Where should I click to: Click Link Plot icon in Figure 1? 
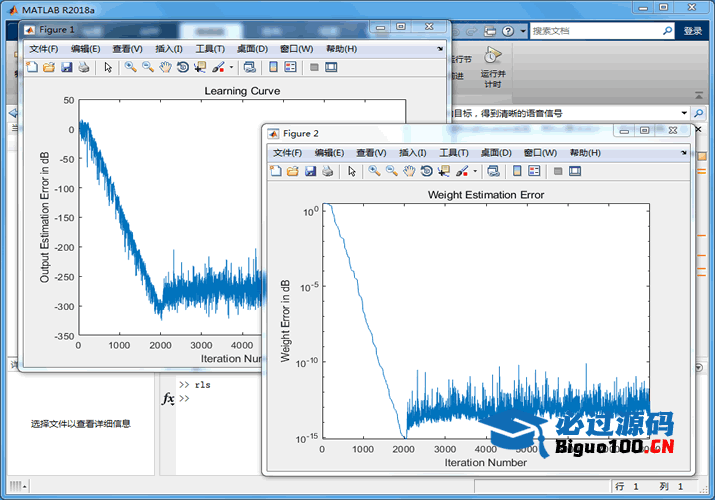click(249, 67)
